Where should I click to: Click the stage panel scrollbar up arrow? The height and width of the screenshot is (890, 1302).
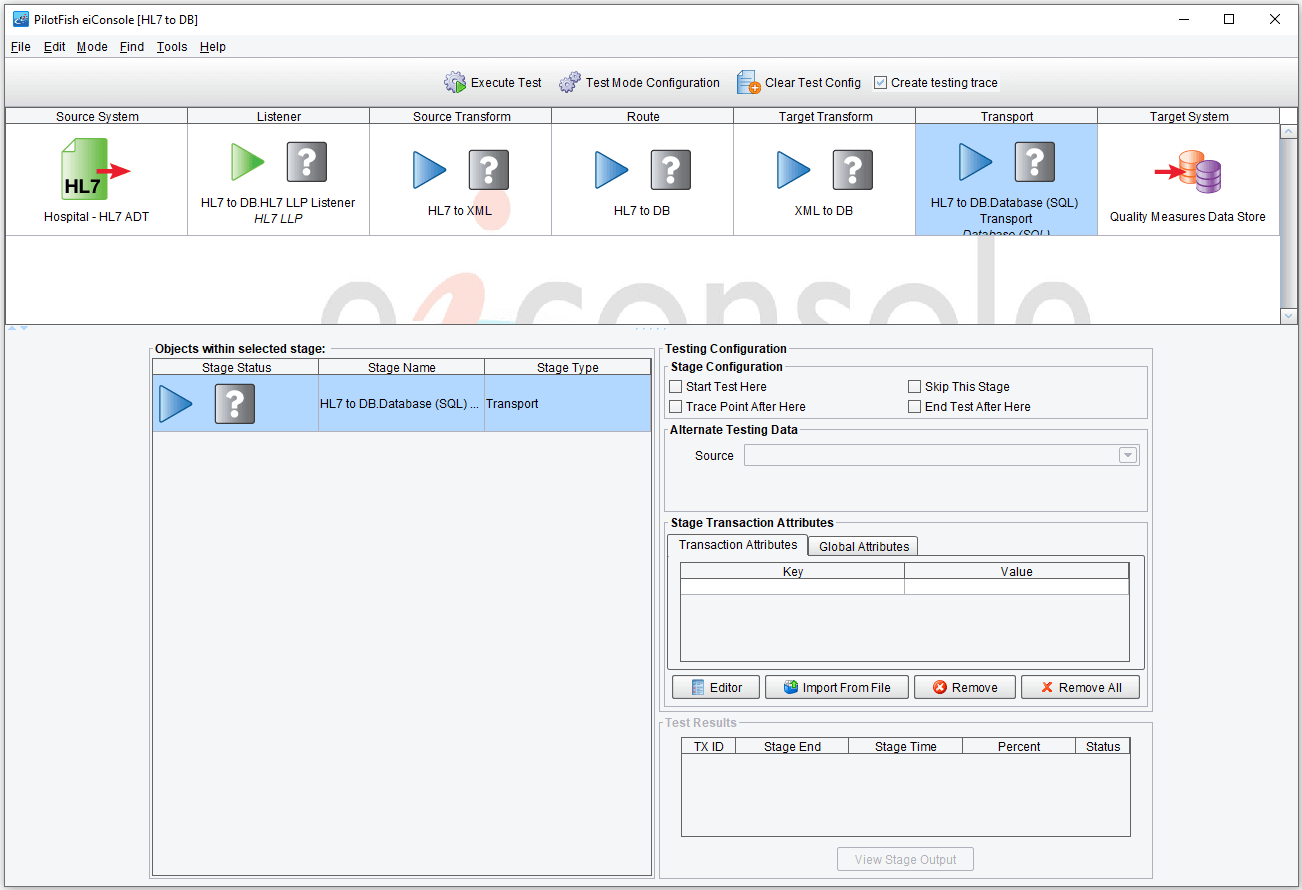1288,132
